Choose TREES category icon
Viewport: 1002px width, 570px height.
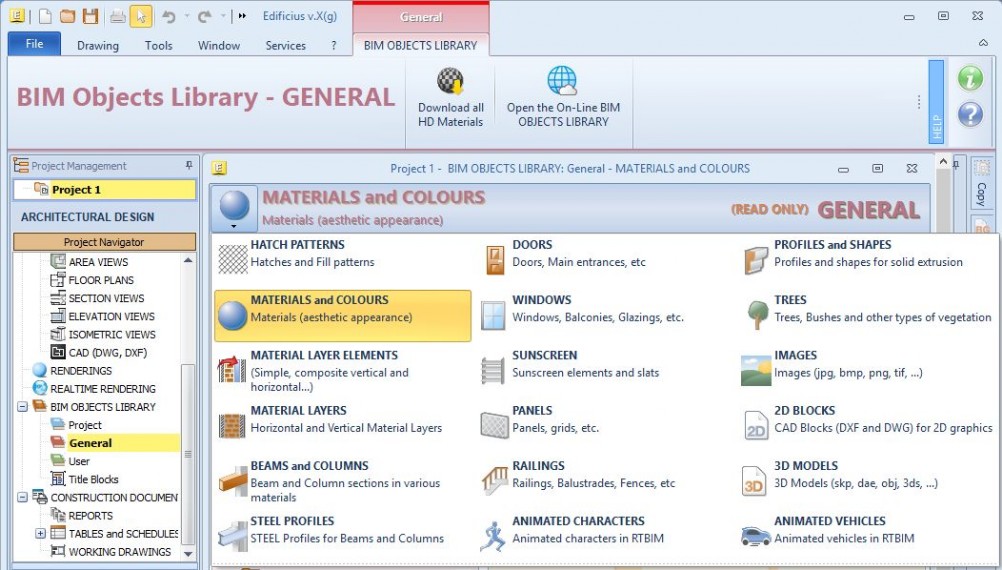(x=757, y=315)
